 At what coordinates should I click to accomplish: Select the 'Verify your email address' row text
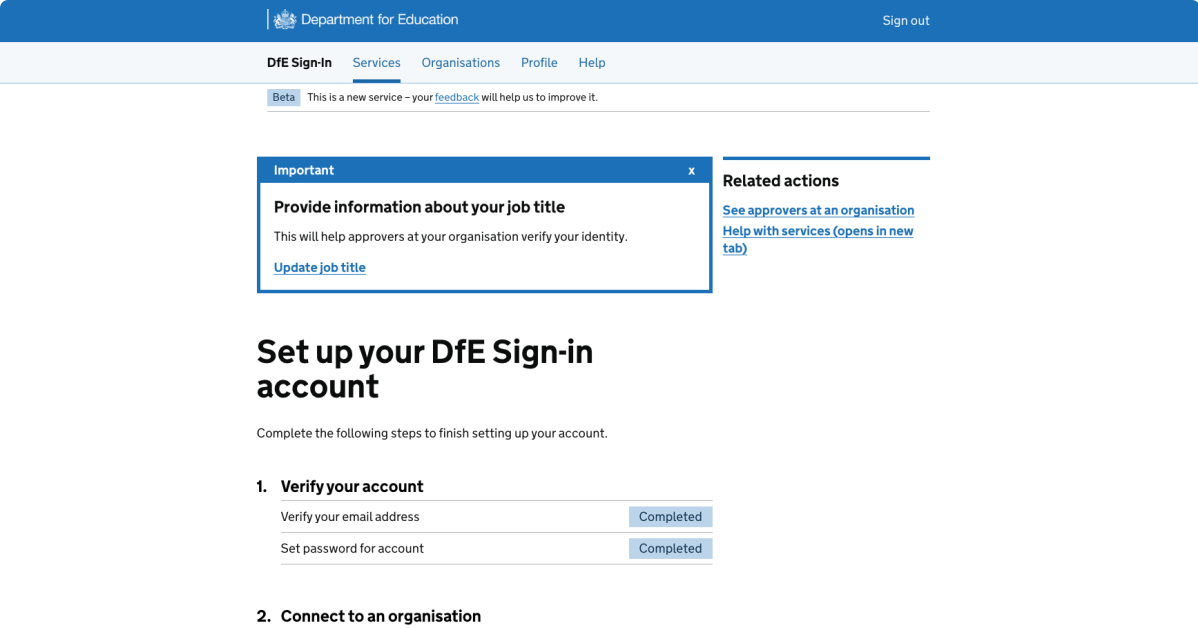(x=350, y=516)
